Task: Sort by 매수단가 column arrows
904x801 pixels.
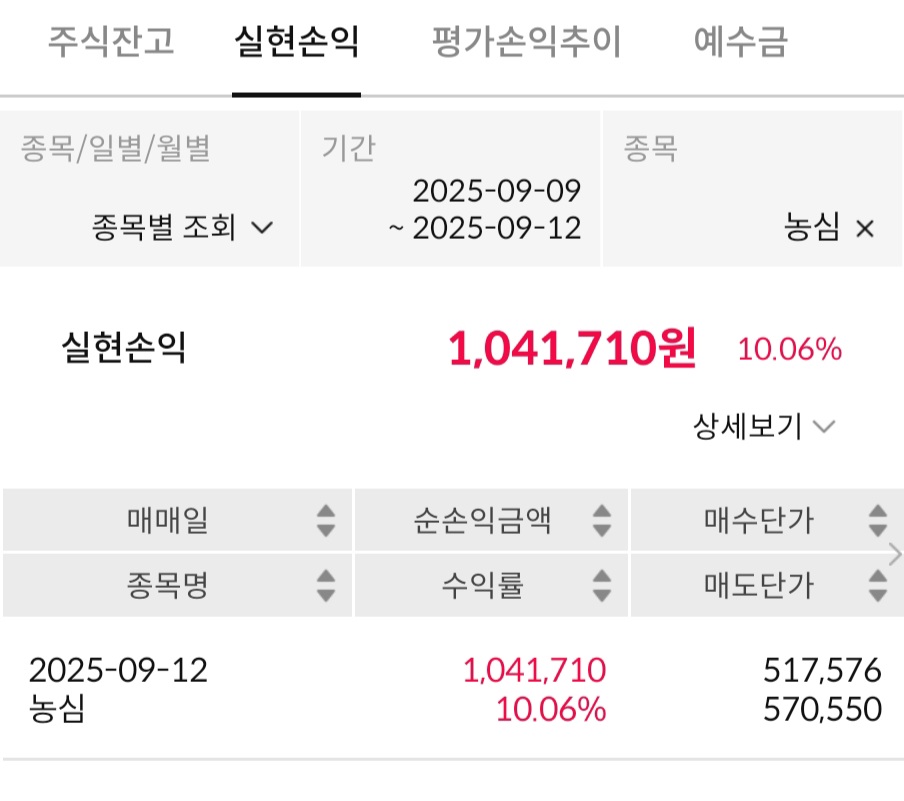Action: point(877,520)
